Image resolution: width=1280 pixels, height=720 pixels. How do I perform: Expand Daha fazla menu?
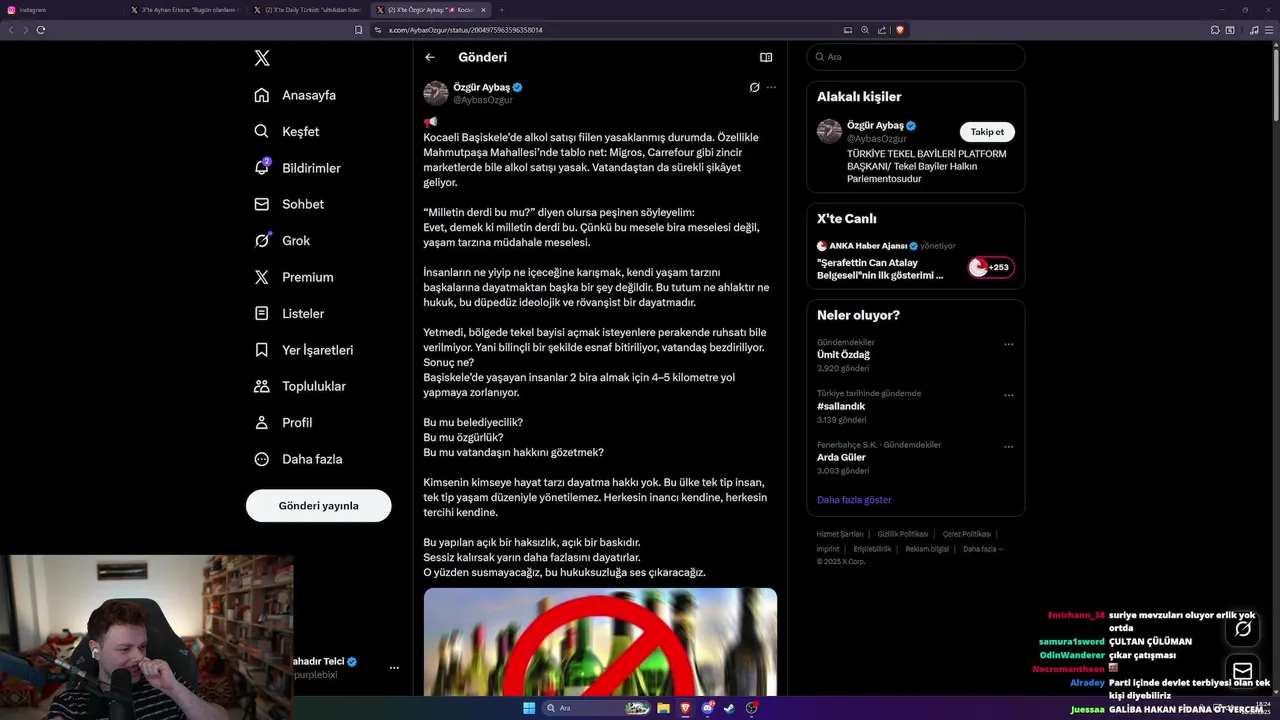298,459
